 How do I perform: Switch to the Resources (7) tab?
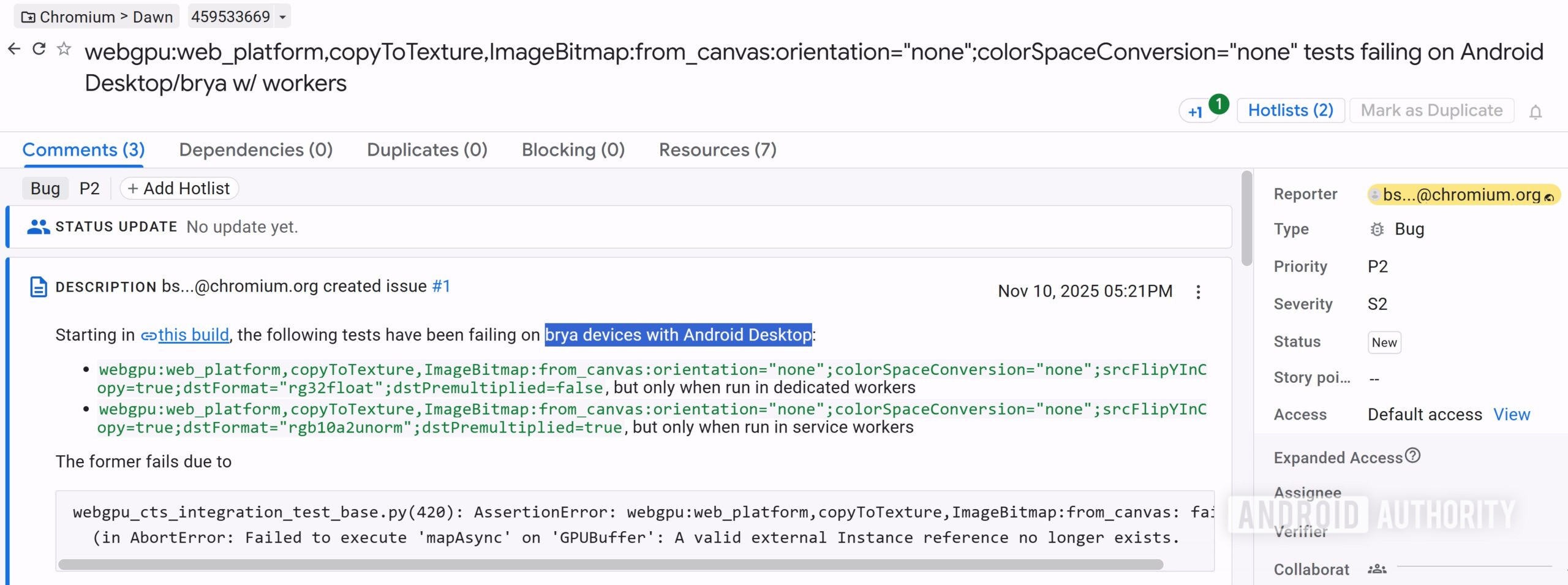tap(718, 150)
